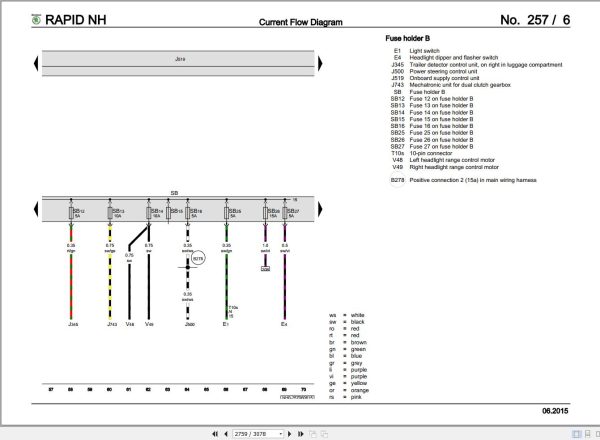Click the left arrow beside the J519 bar

(36, 64)
